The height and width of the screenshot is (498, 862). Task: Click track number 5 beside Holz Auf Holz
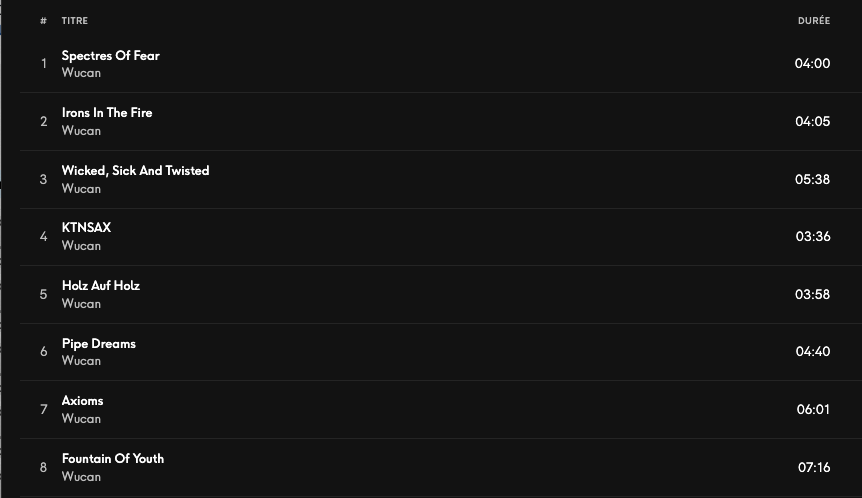[44, 295]
